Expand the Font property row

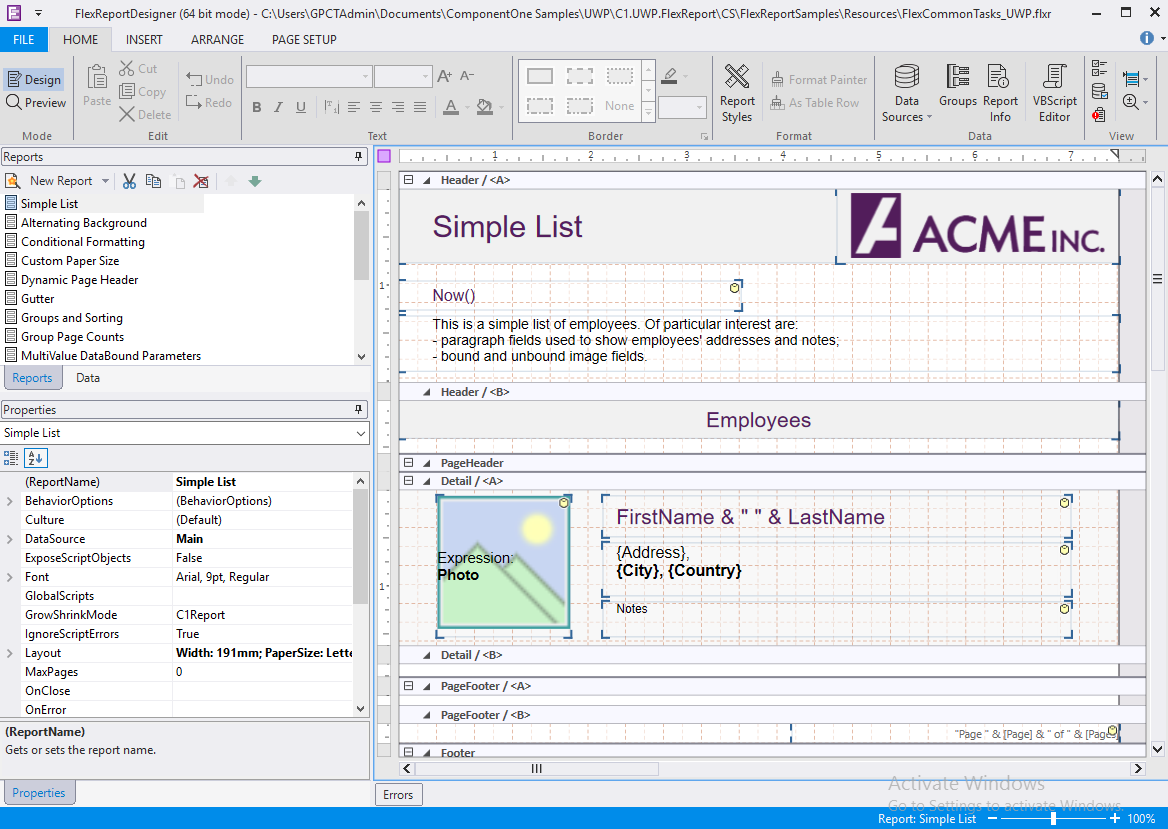coord(10,577)
